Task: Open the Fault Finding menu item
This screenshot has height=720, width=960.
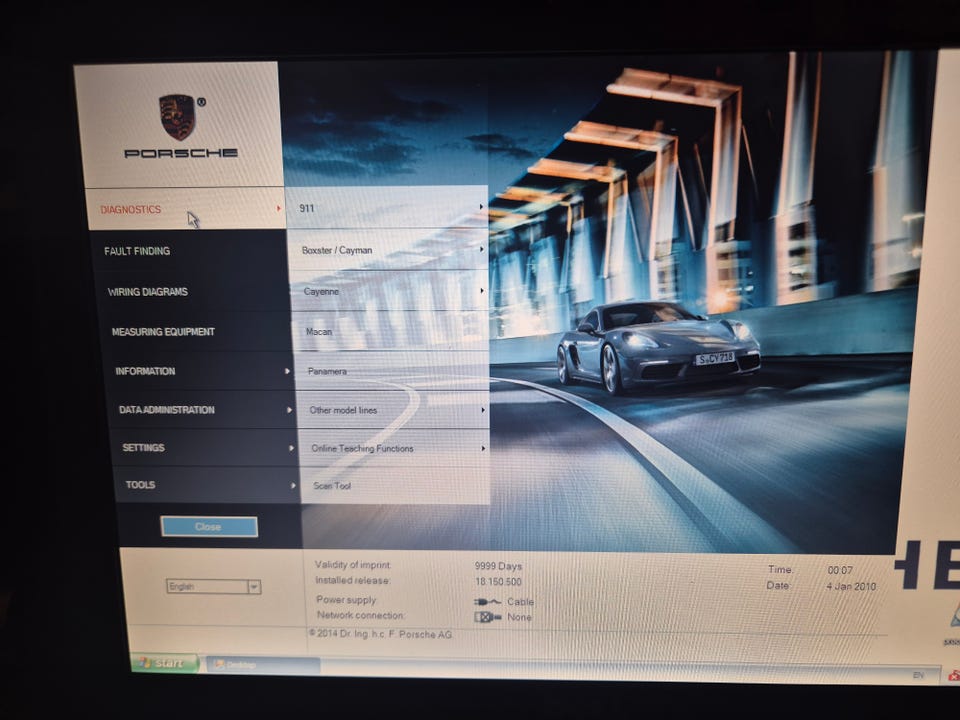Action: (x=190, y=251)
